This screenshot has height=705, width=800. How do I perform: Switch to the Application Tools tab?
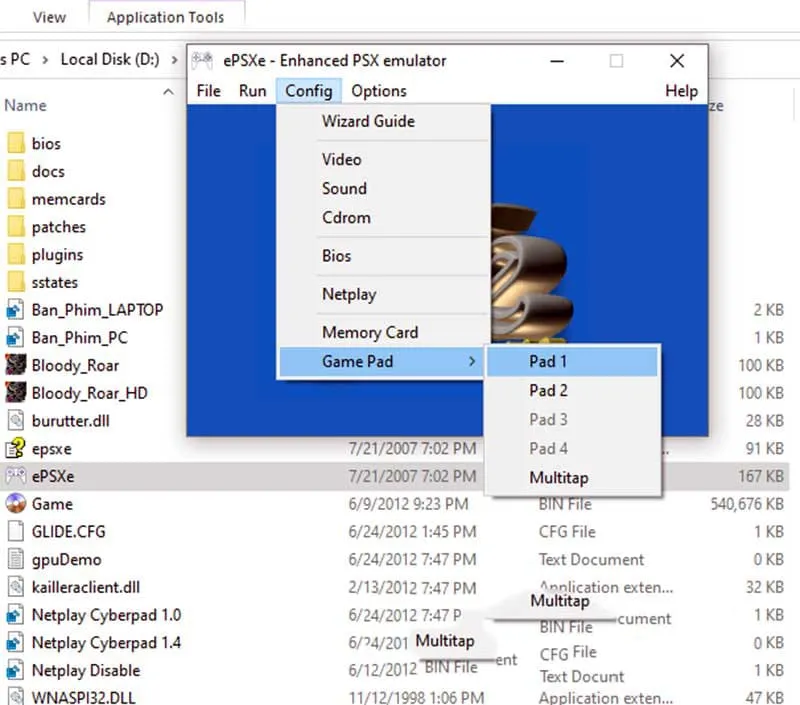pyautogui.click(x=166, y=17)
